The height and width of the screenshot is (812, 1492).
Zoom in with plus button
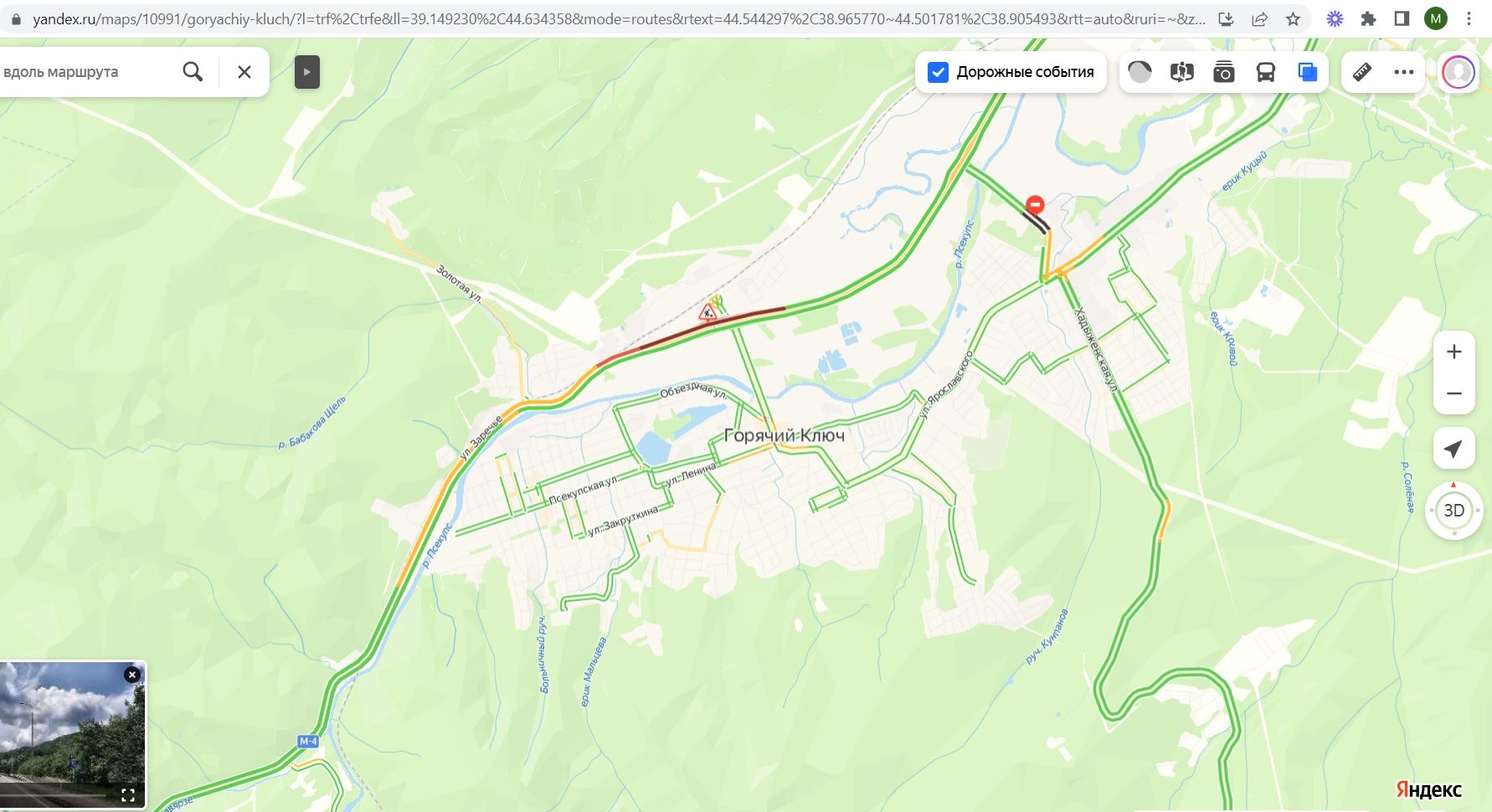(1453, 352)
